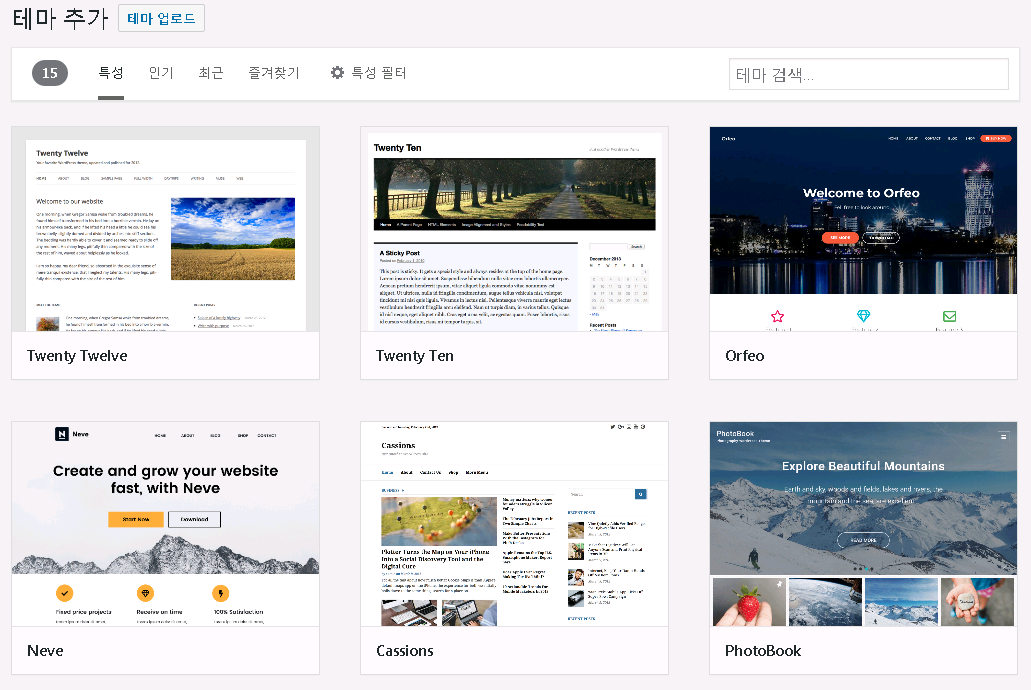Click the Neve theme name label
1031x690 pixels.
[45, 651]
